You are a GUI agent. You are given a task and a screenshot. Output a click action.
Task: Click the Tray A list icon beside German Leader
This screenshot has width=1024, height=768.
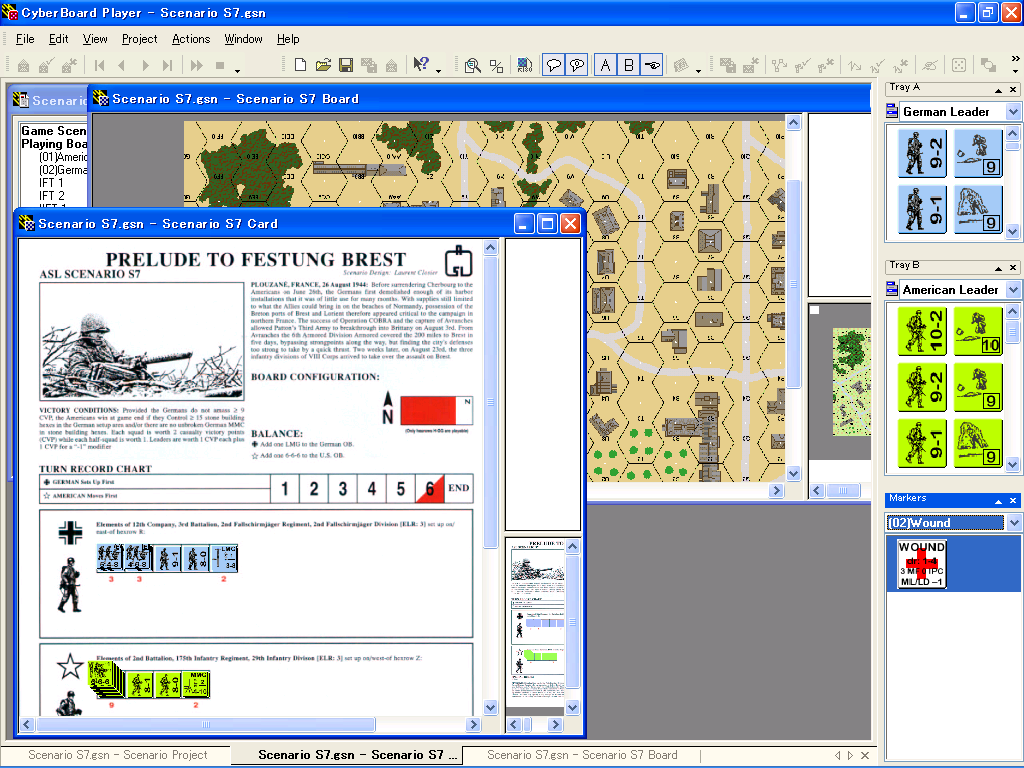pos(892,112)
